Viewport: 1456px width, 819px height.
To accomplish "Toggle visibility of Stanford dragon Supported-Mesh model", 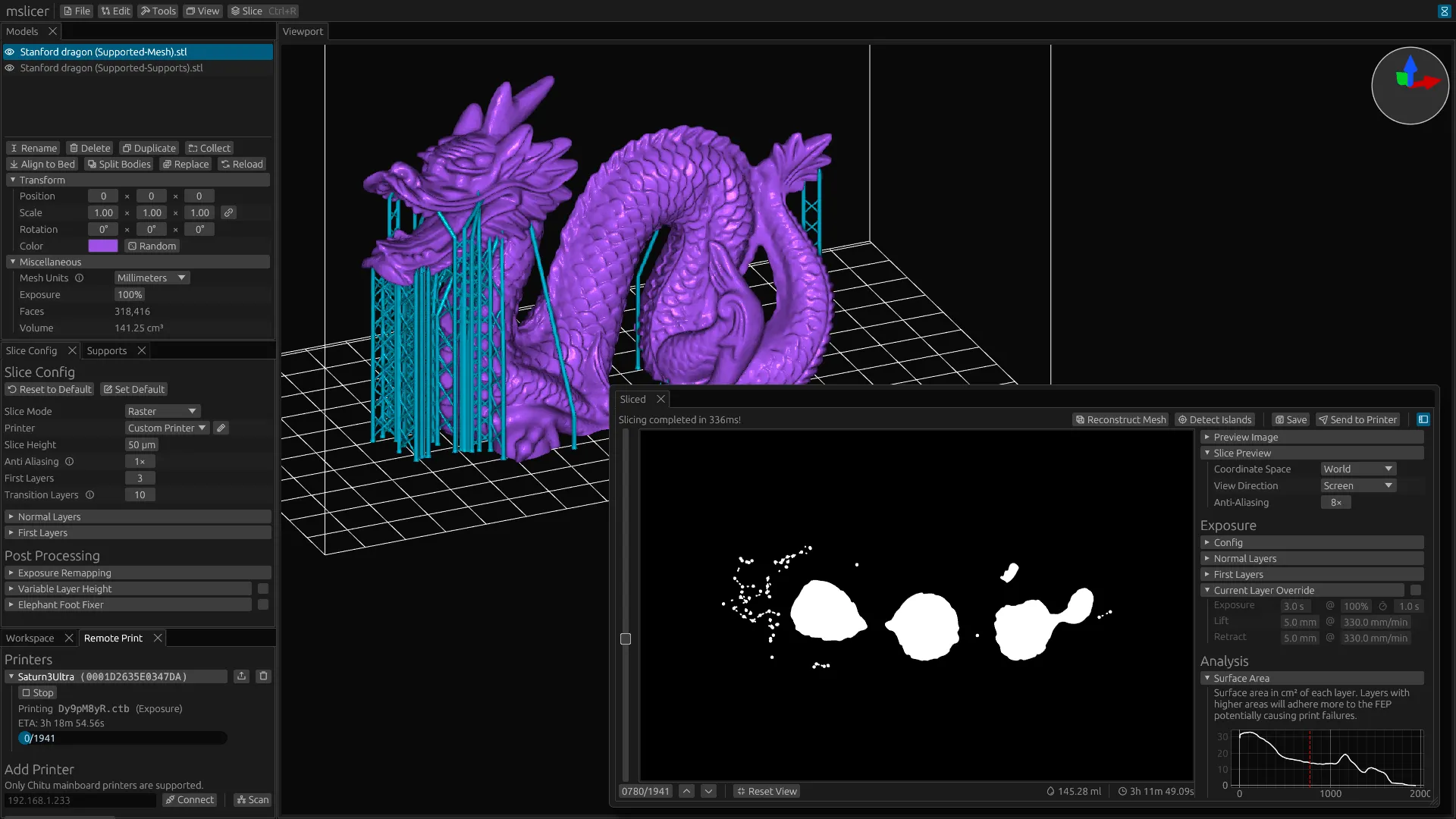I will 10,52.
